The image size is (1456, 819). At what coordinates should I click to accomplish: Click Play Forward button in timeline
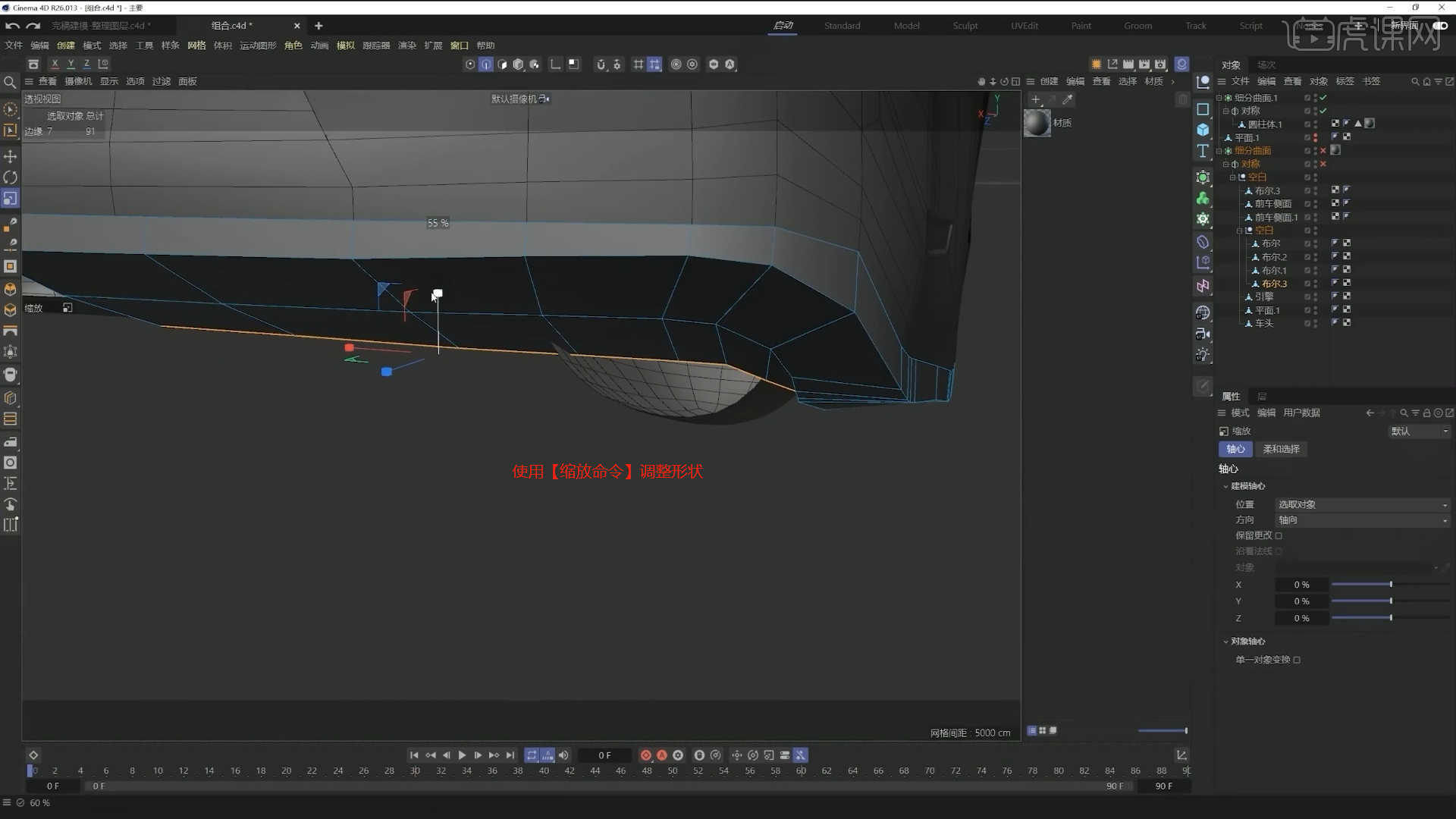tap(462, 755)
